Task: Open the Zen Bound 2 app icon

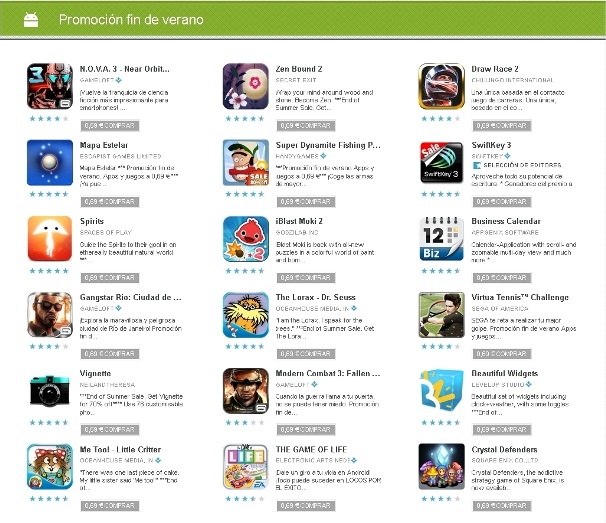Action: point(246,86)
